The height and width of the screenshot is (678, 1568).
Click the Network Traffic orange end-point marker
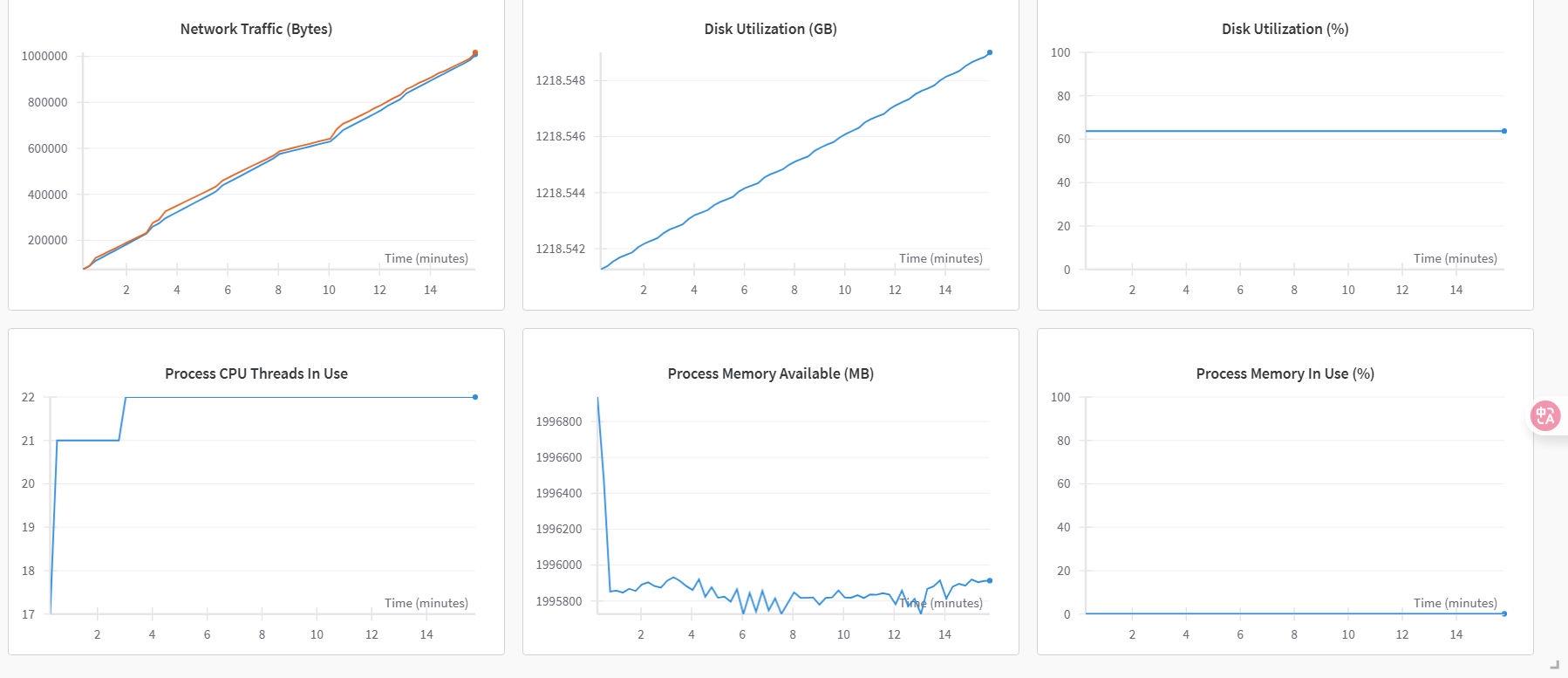coord(475,52)
